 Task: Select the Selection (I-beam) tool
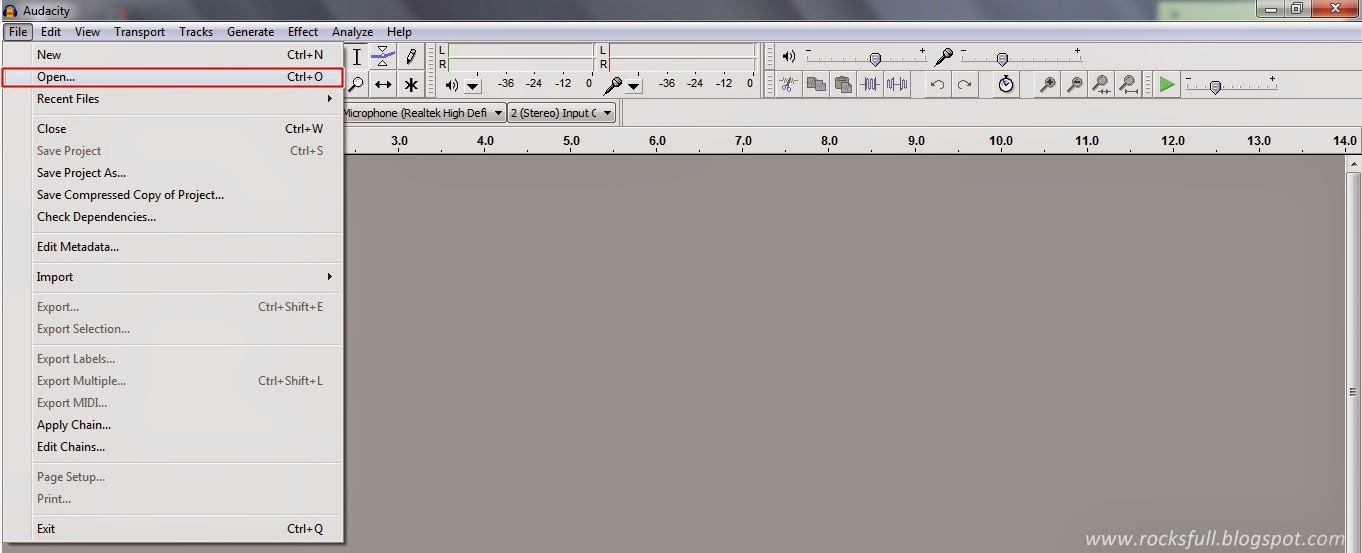tap(356, 57)
